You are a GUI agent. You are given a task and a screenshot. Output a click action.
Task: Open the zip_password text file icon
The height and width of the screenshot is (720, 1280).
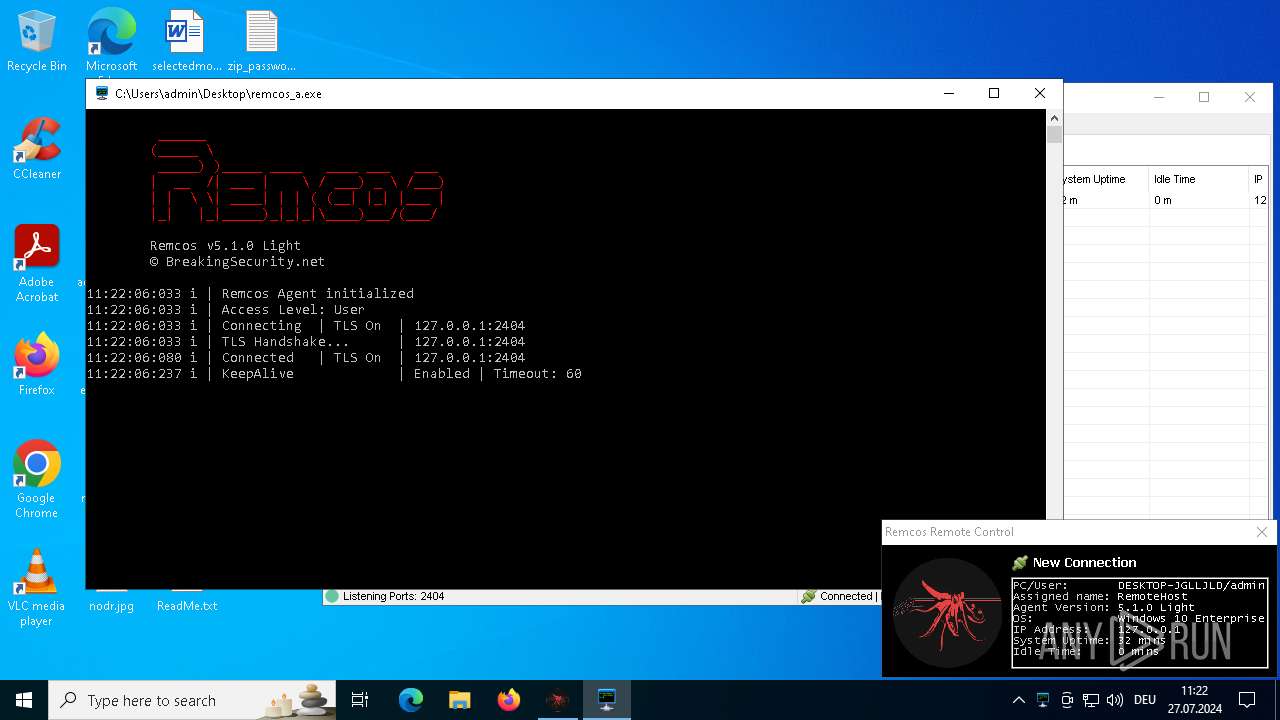261,42
